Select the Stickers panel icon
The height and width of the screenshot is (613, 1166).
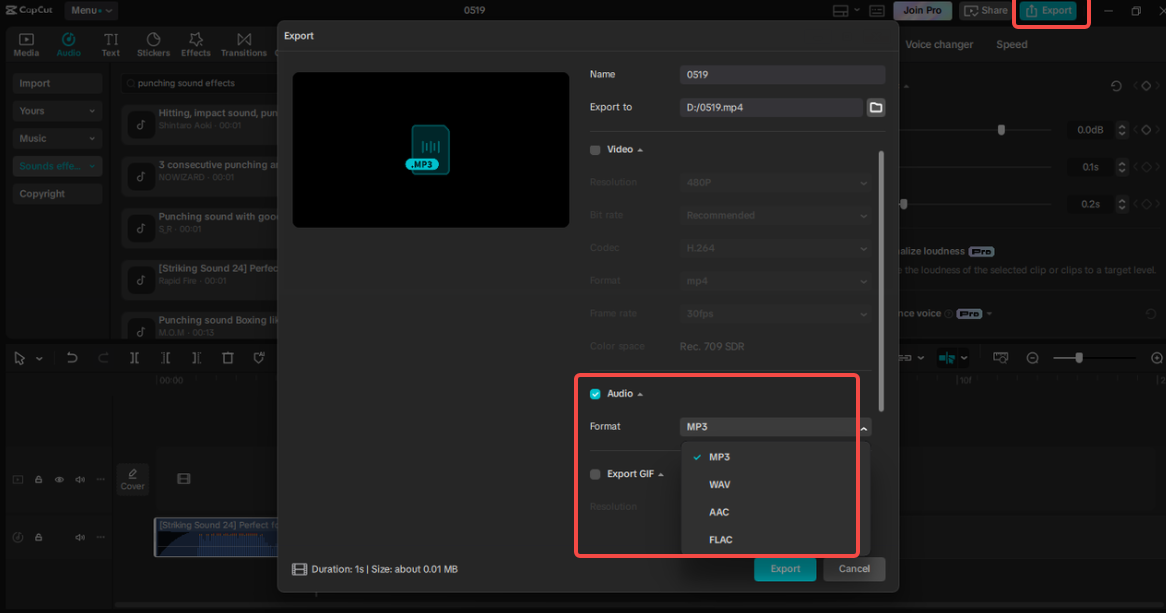pos(153,42)
